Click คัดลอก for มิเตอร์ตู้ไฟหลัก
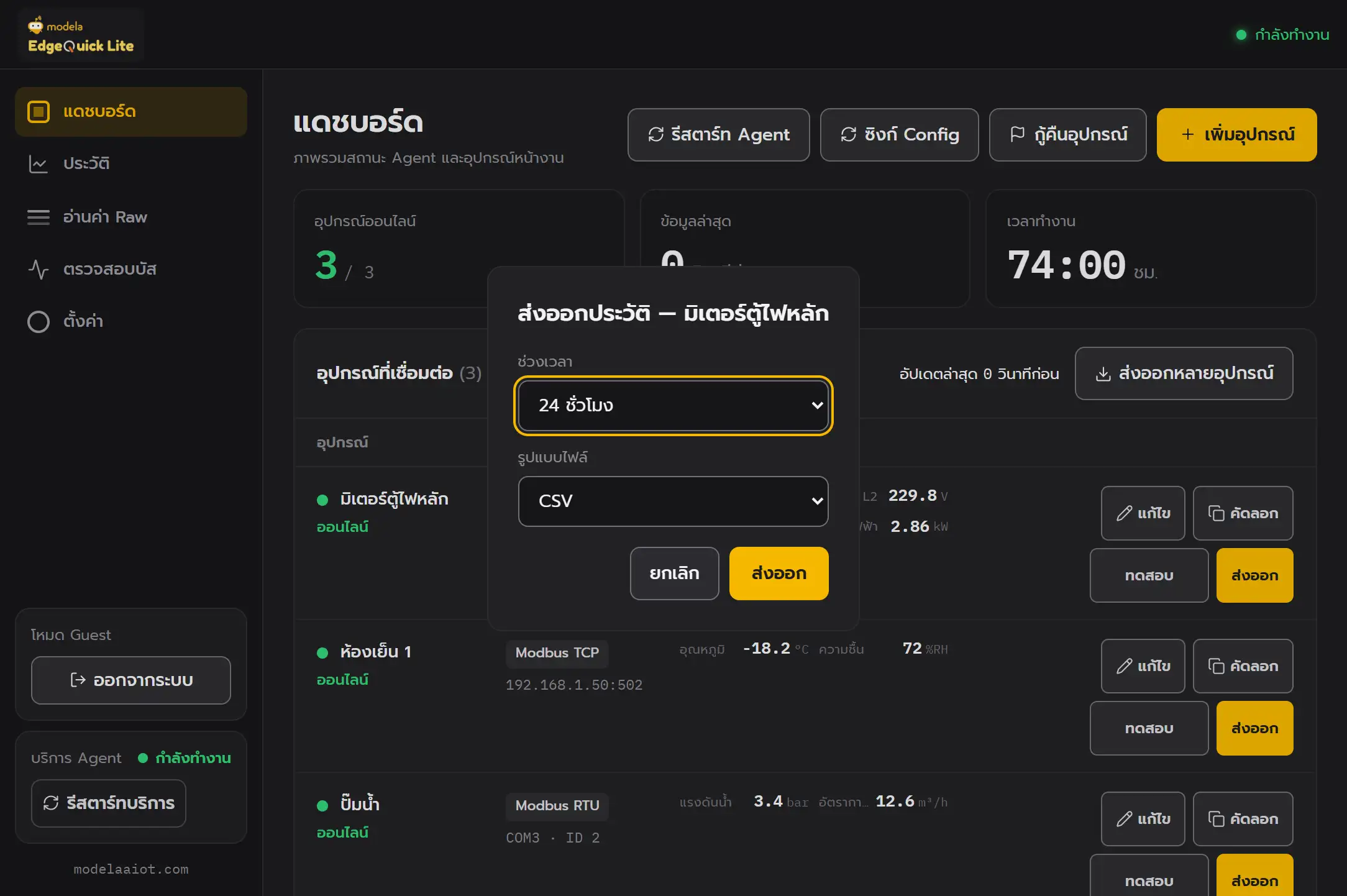 click(x=1243, y=513)
